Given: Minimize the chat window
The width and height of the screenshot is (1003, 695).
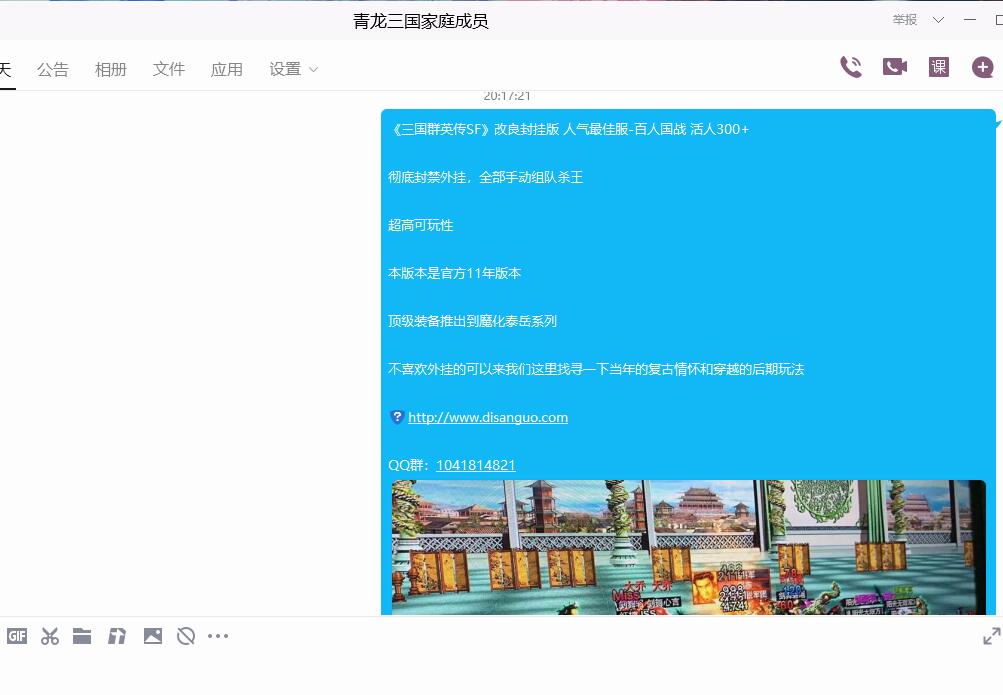Looking at the screenshot, I should [970, 20].
